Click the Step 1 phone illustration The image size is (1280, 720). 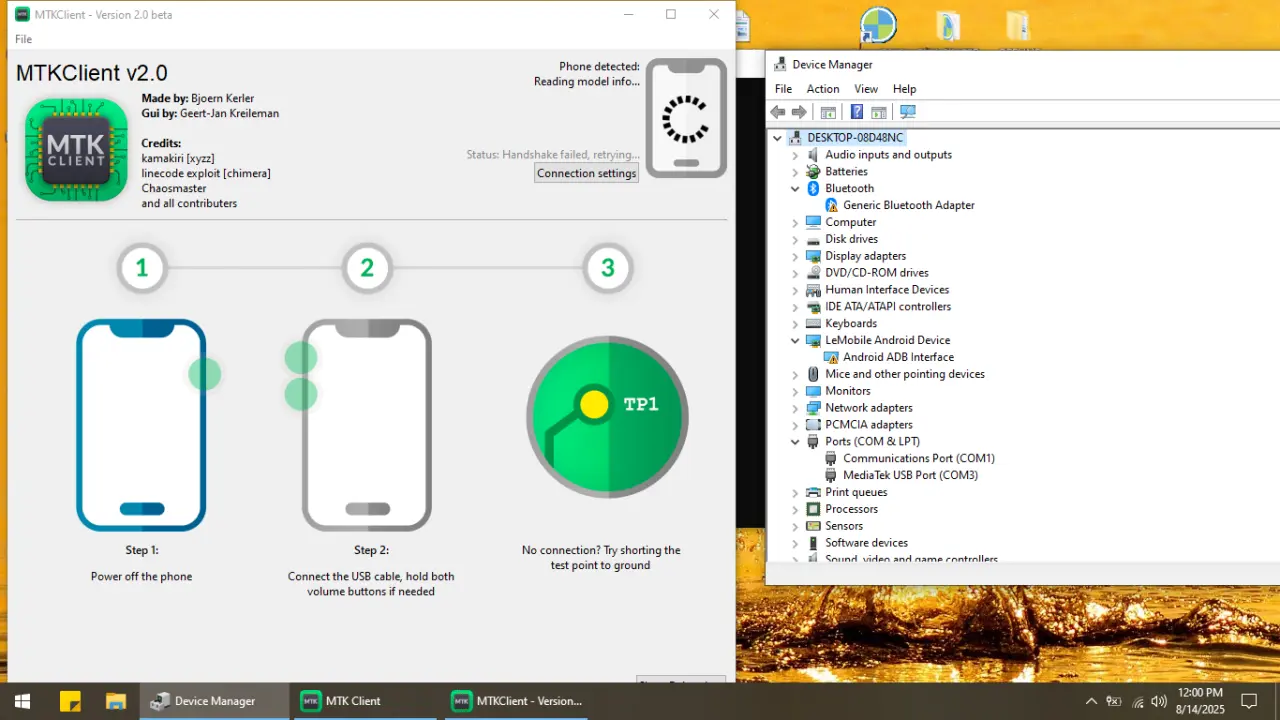pos(141,425)
